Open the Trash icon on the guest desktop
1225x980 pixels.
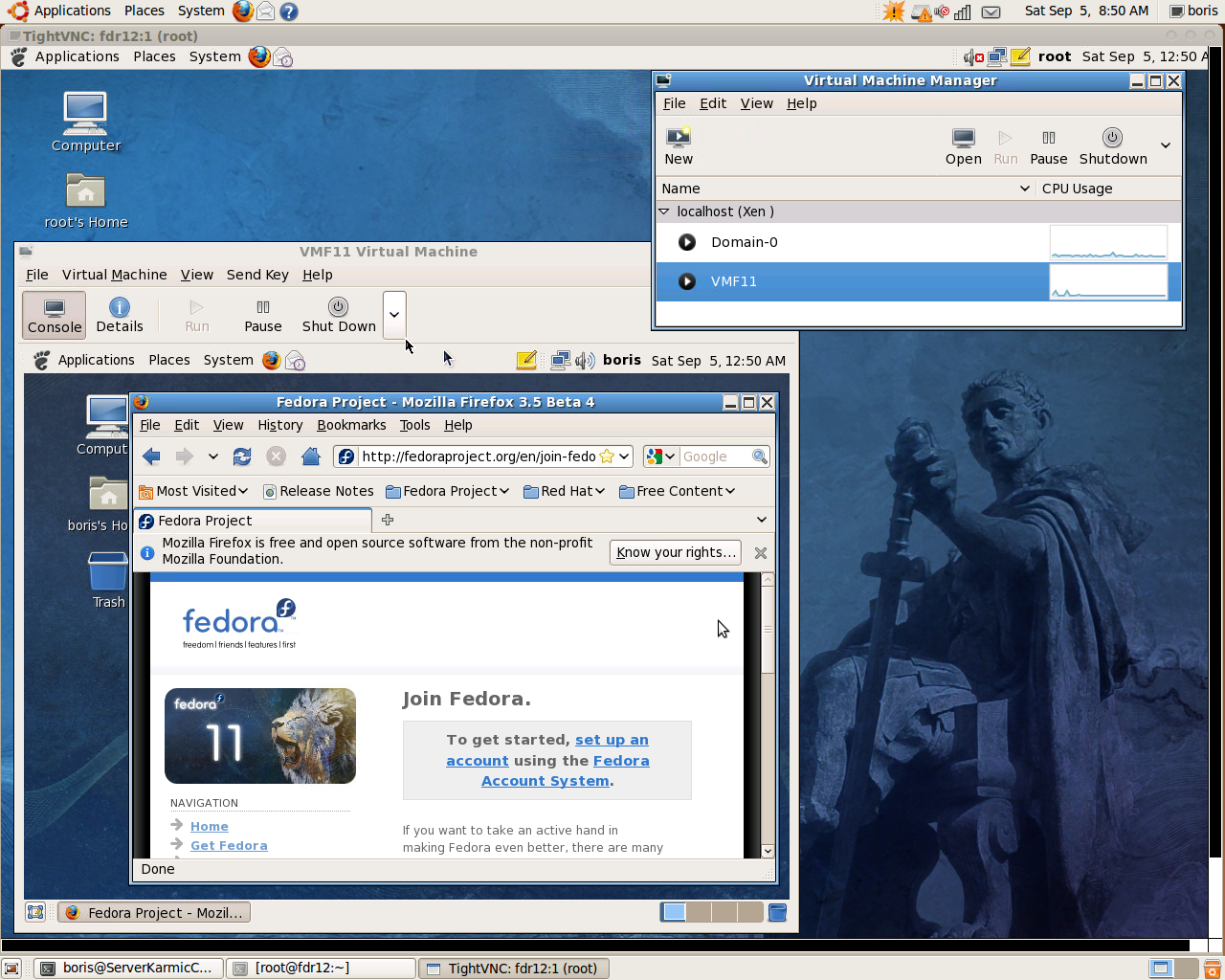coord(108,580)
